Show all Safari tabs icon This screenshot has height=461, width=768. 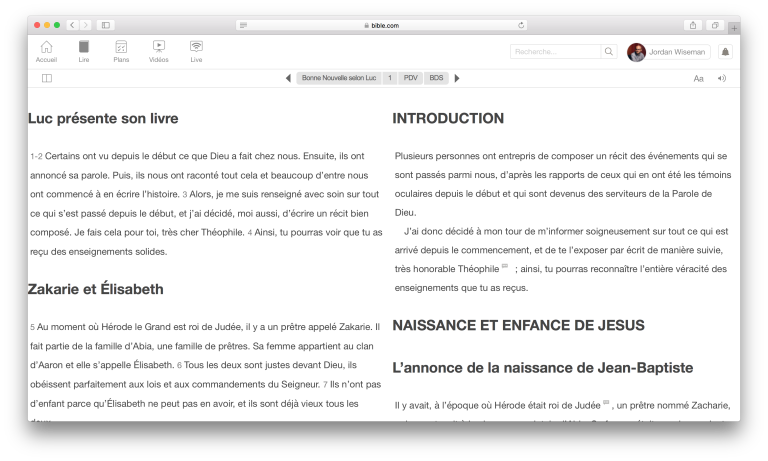pos(715,25)
